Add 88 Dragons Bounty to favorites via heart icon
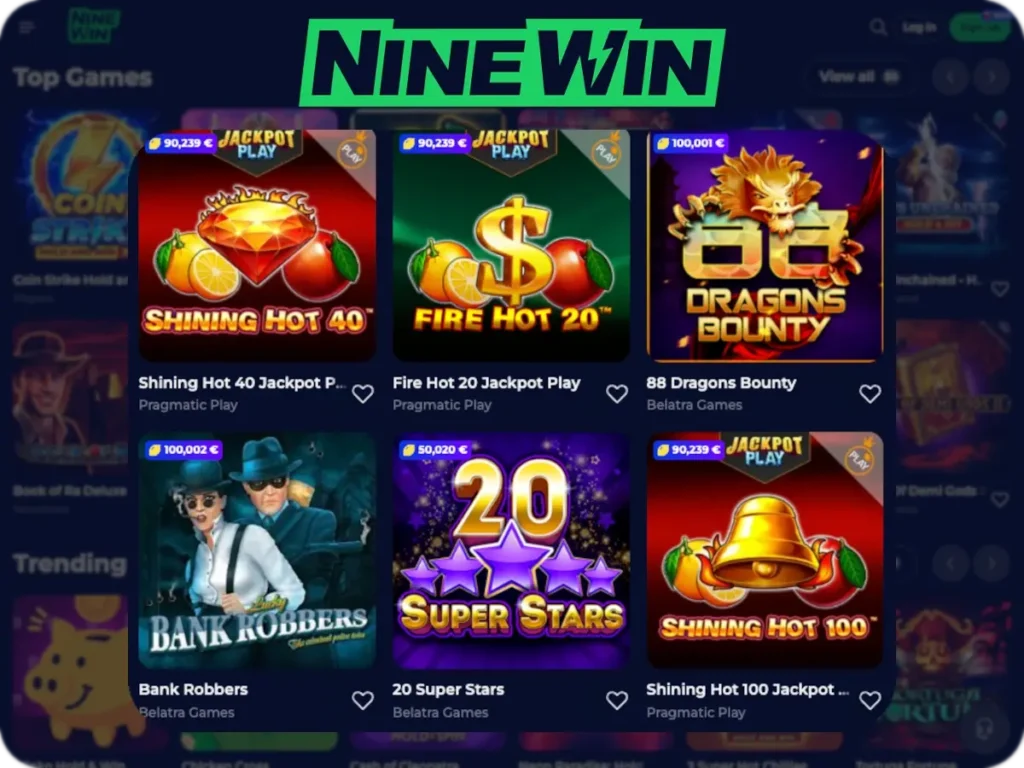The image size is (1024, 768). (x=870, y=394)
